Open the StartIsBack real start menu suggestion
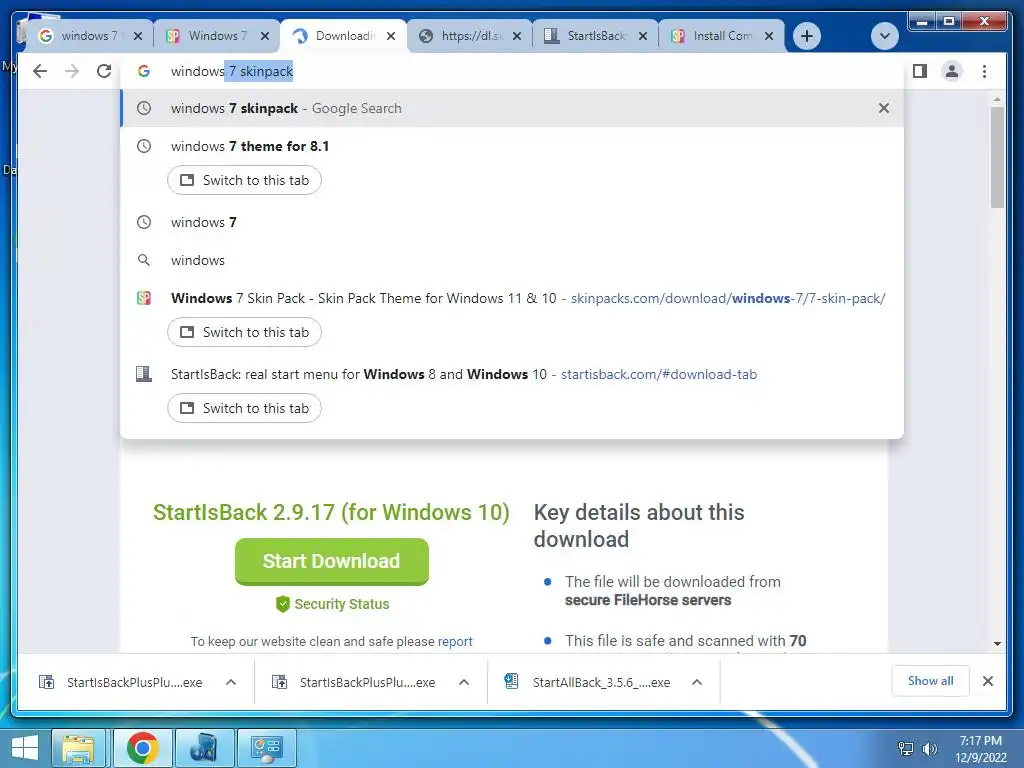Viewport: 1024px width, 768px height. 512,374
